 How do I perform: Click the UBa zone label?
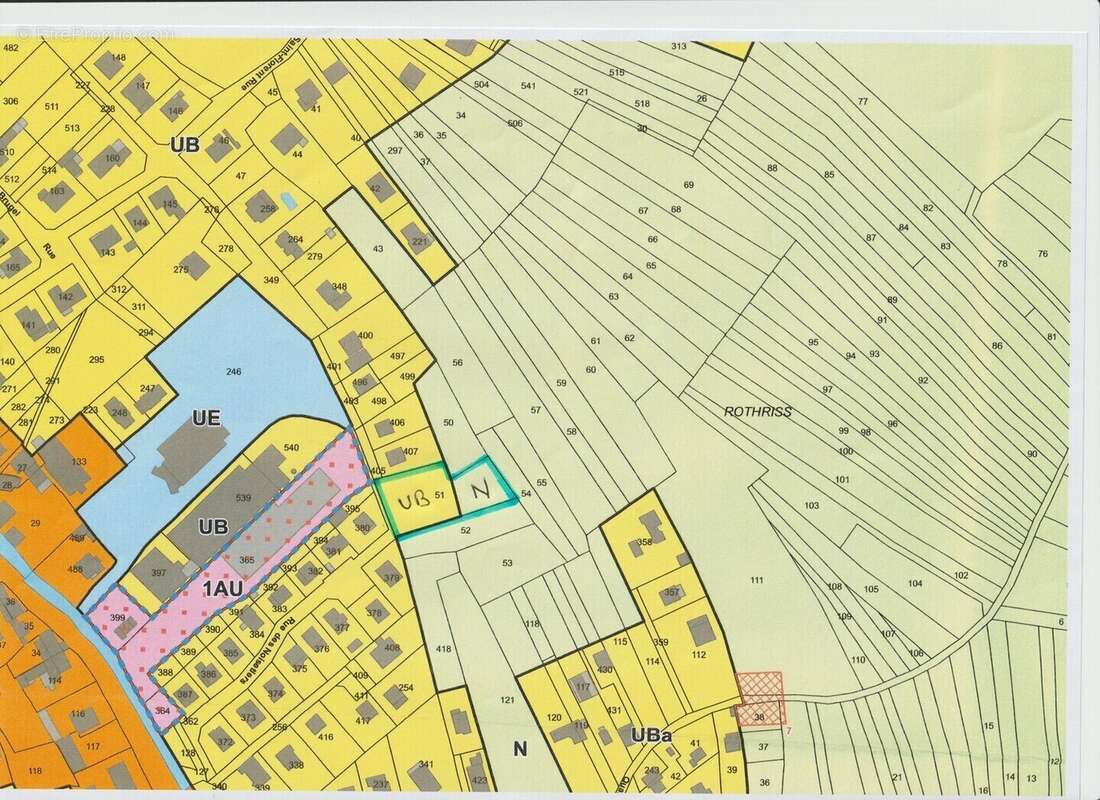pos(651,735)
